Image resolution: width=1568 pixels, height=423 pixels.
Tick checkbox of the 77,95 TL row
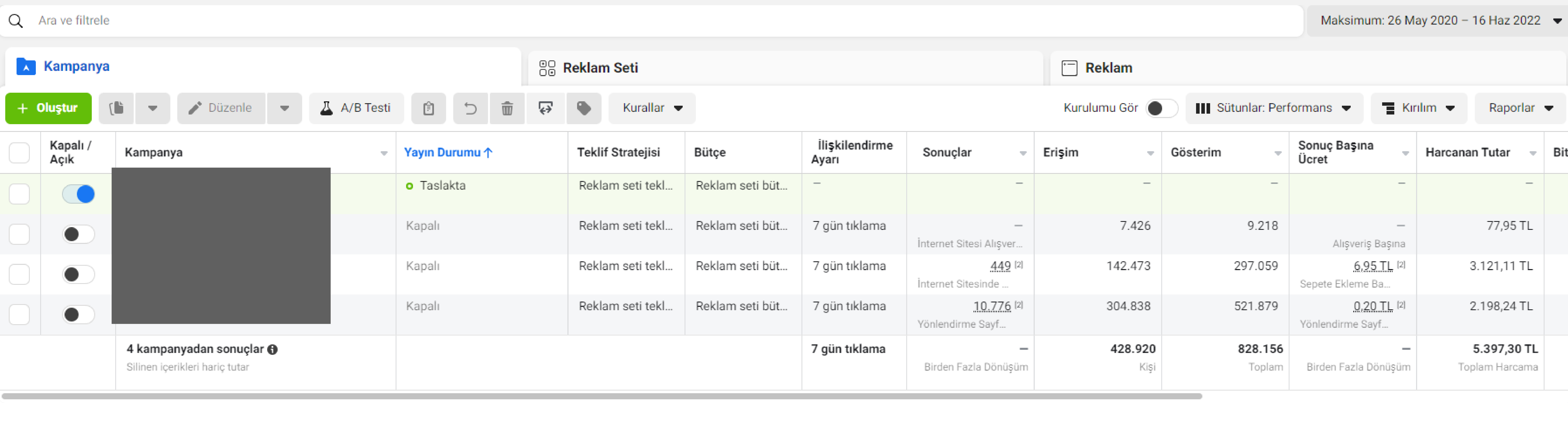coord(19,234)
